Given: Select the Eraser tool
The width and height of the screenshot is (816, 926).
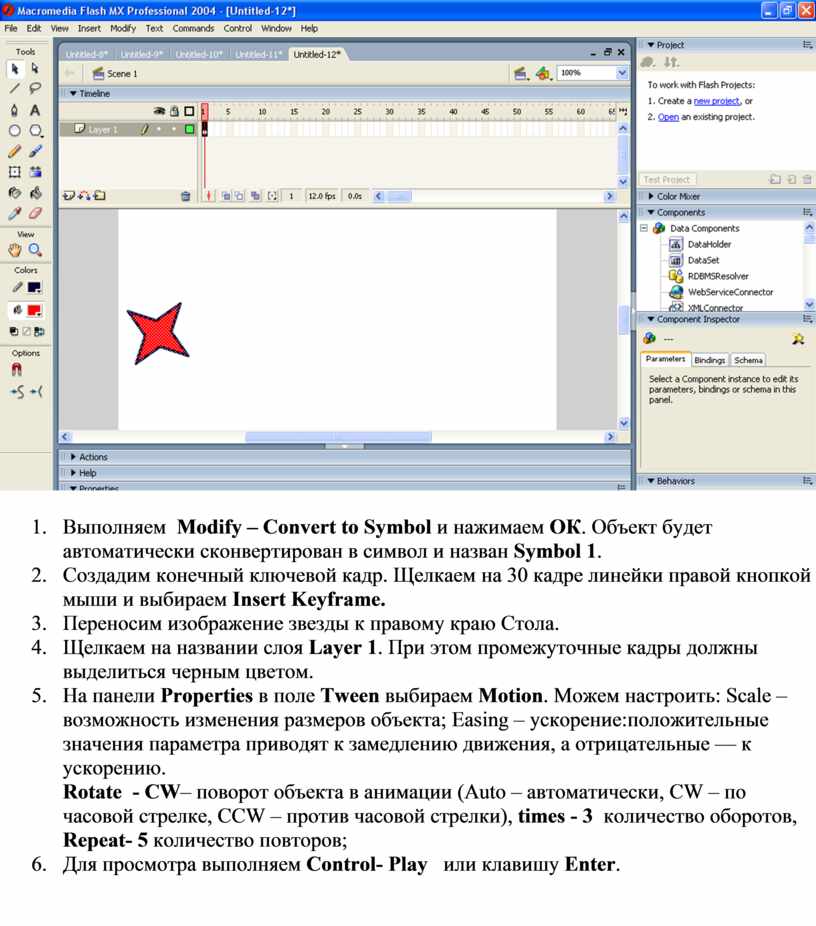Looking at the screenshot, I should pos(35,213).
